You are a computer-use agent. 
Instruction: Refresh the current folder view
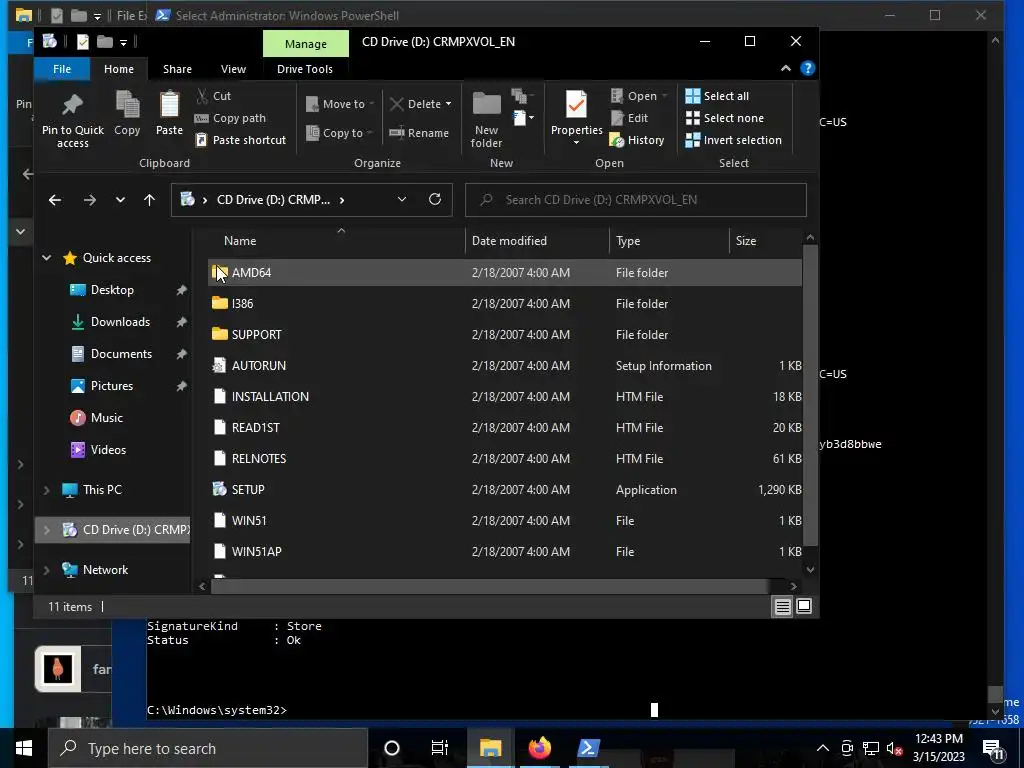(435, 199)
